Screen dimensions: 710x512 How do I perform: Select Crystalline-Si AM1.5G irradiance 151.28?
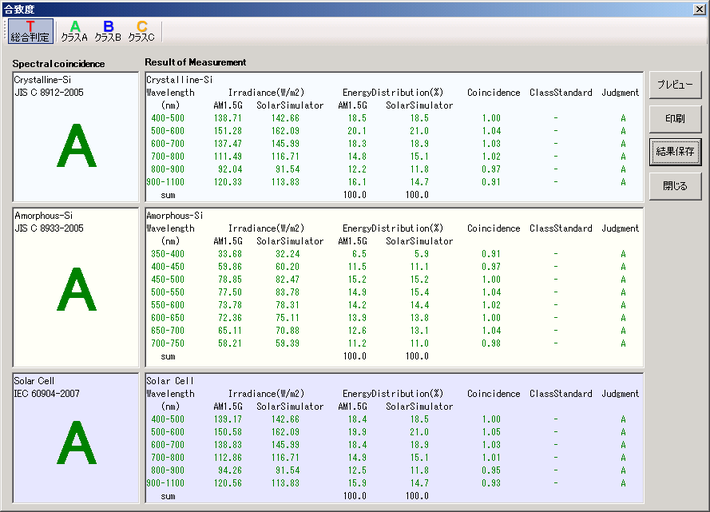(228, 131)
